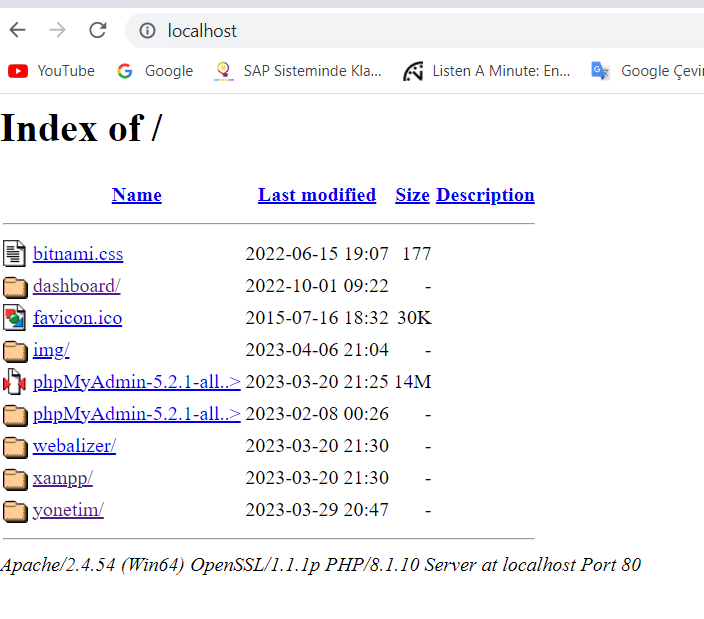The height and width of the screenshot is (619, 704).
Task: Open the xampp/ directory link
Action: (63, 478)
